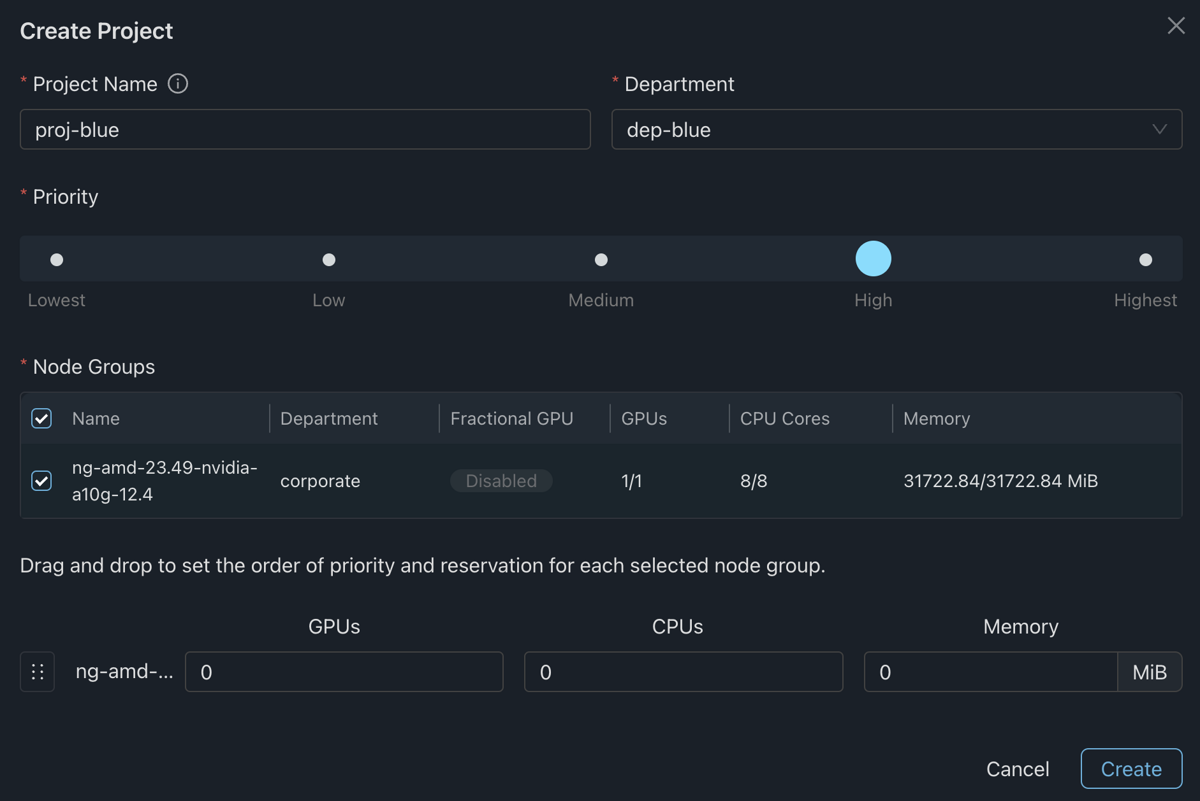Toggle the select-all node groups checkbox
The image size is (1200, 801).
point(41,418)
